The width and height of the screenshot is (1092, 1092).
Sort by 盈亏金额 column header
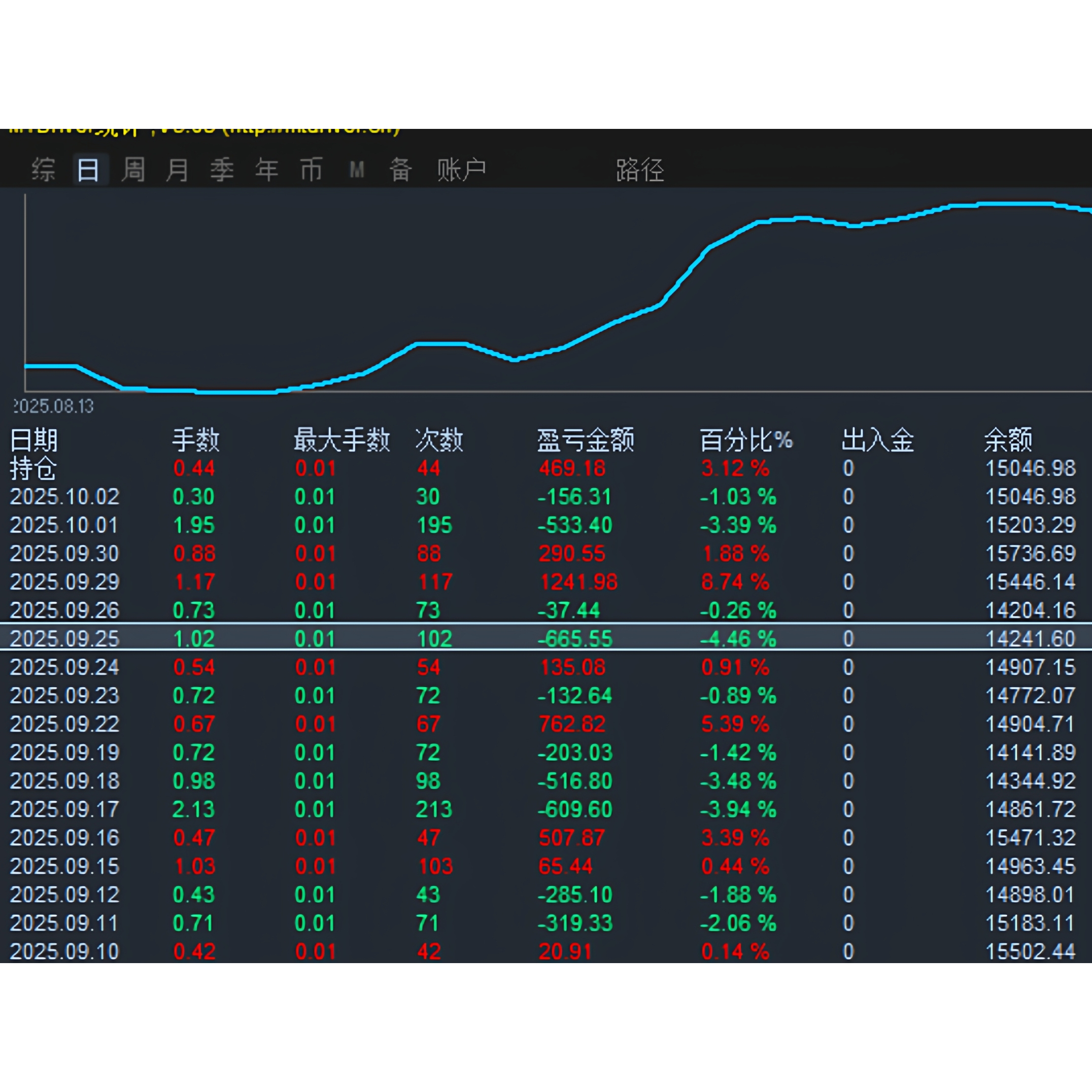pos(585,440)
